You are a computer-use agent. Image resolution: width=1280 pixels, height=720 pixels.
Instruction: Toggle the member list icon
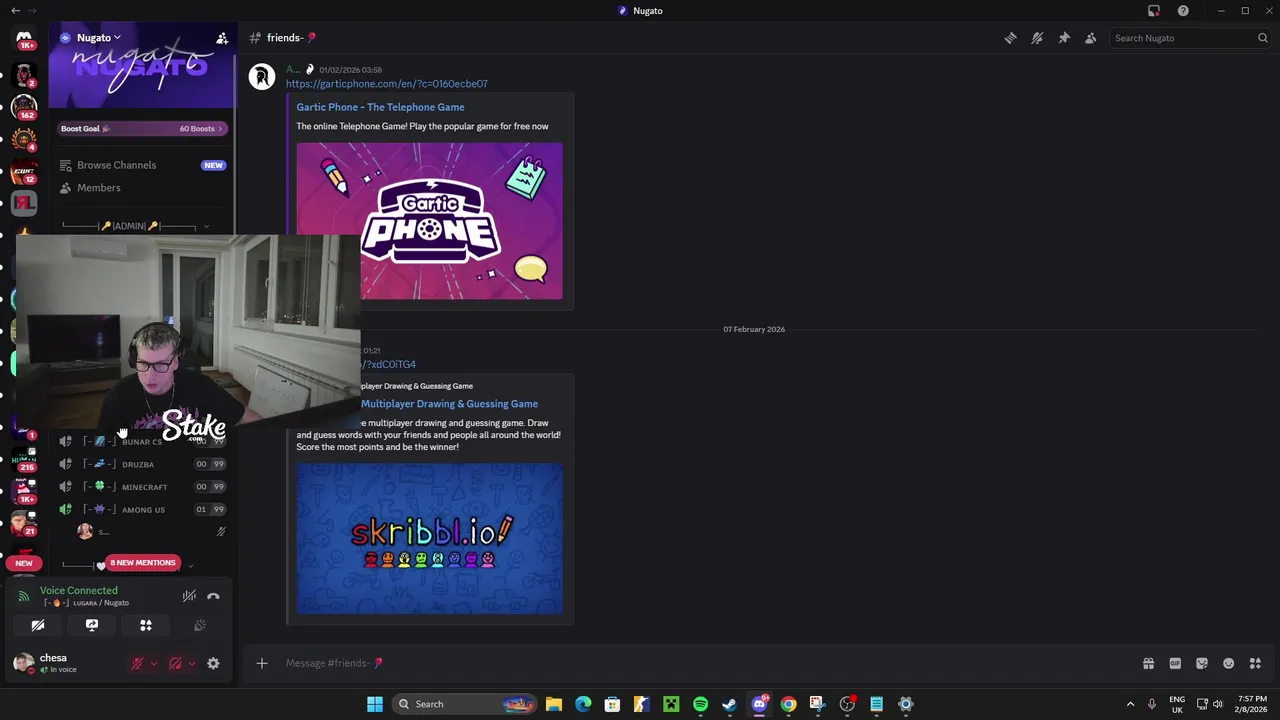[x=1091, y=38]
